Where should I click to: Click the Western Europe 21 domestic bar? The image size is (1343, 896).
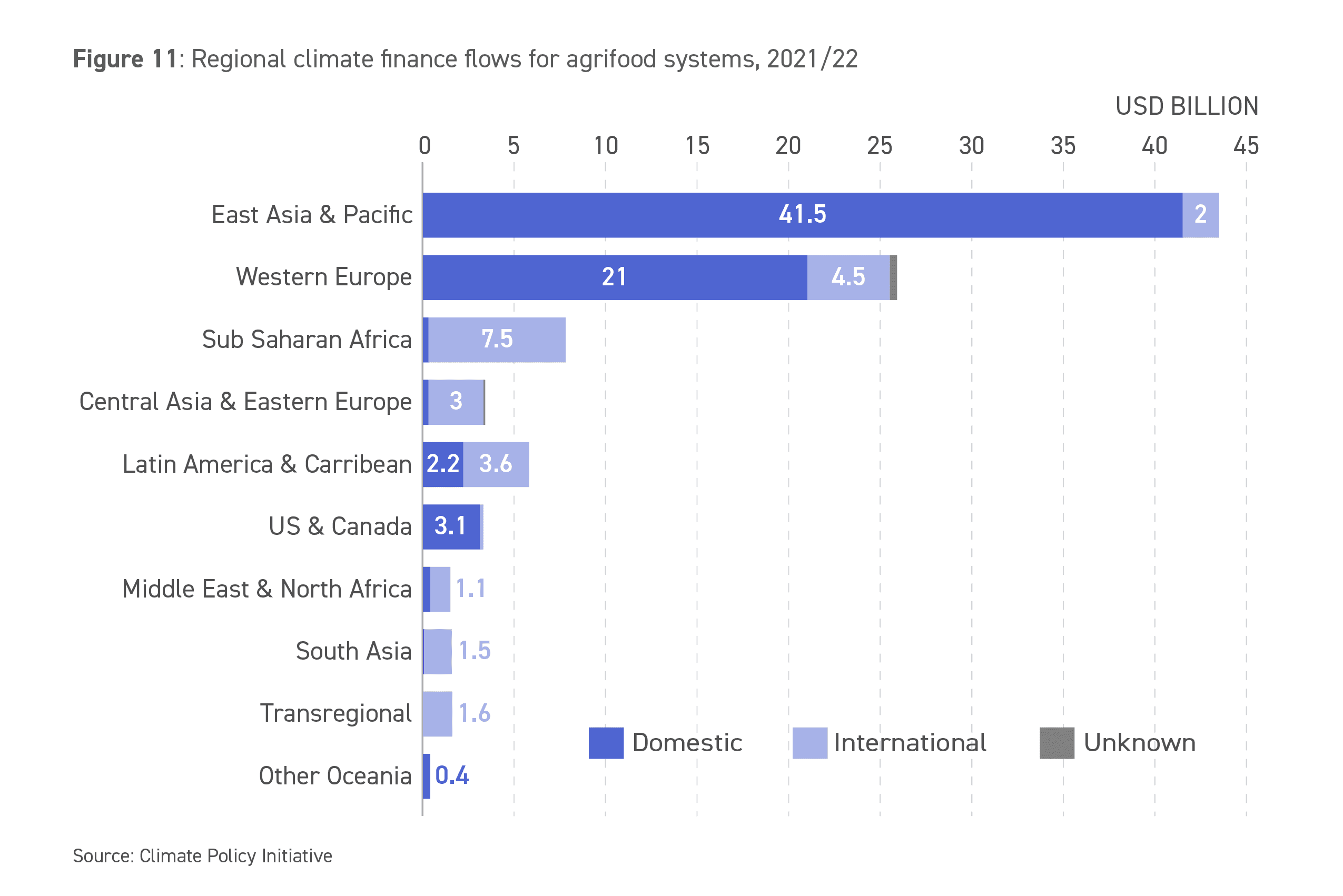click(614, 277)
